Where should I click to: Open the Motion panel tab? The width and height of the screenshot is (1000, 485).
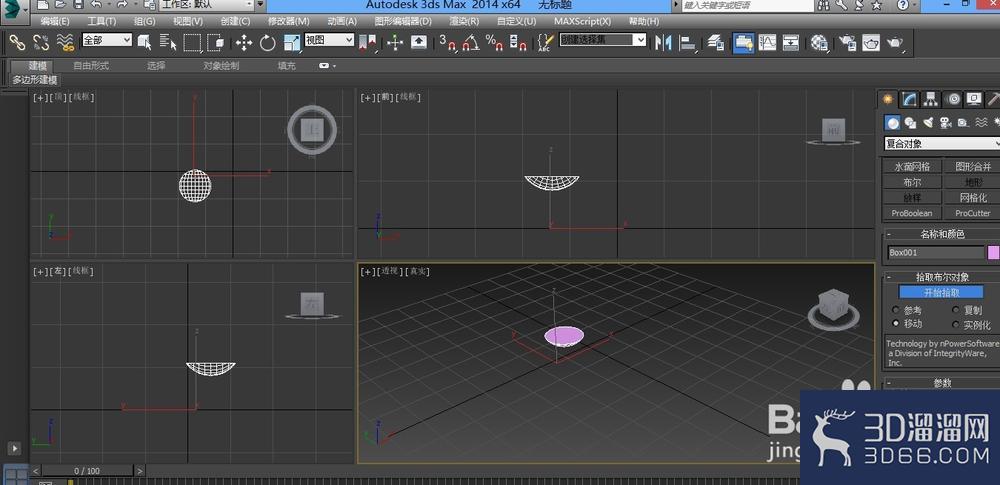(x=953, y=99)
